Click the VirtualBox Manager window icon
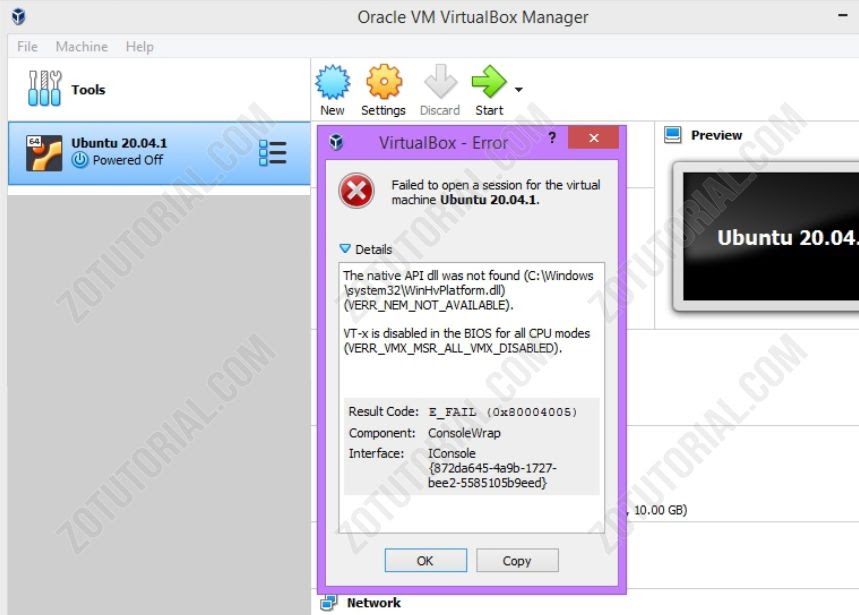 (x=19, y=16)
